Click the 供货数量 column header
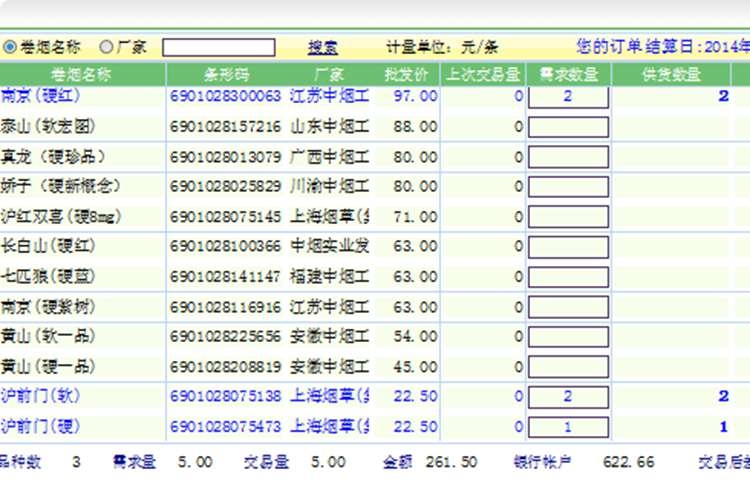The width and height of the screenshot is (750, 487). click(x=672, y=74)
